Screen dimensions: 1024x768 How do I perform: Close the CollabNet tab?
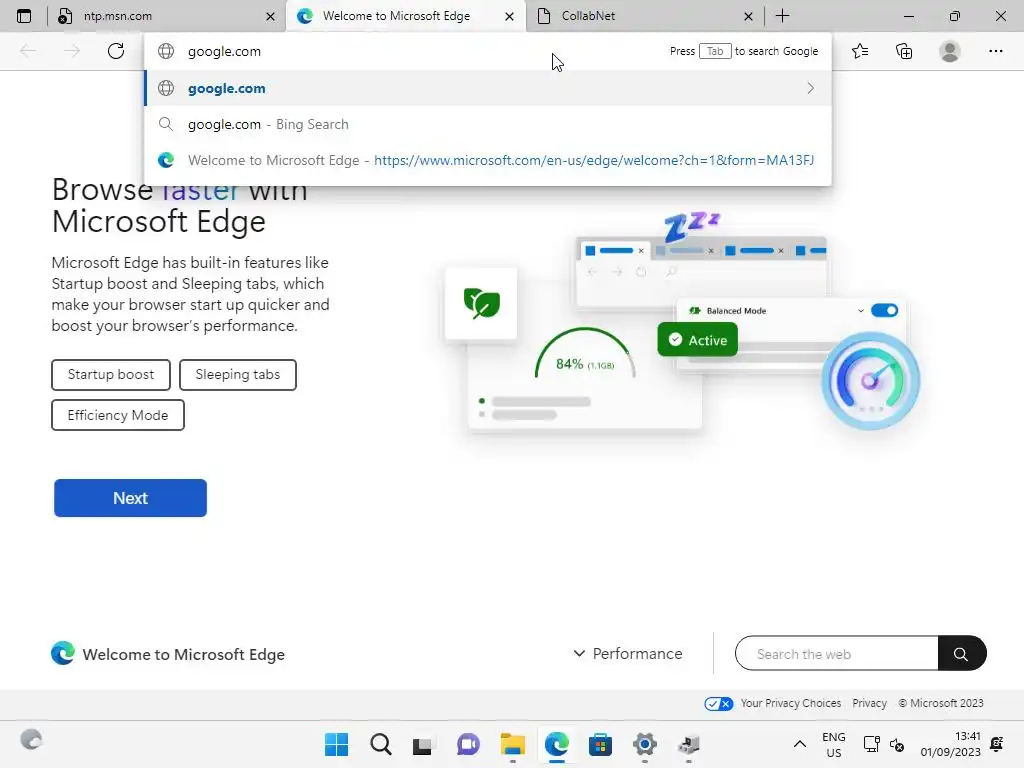(x=748, y=16)
